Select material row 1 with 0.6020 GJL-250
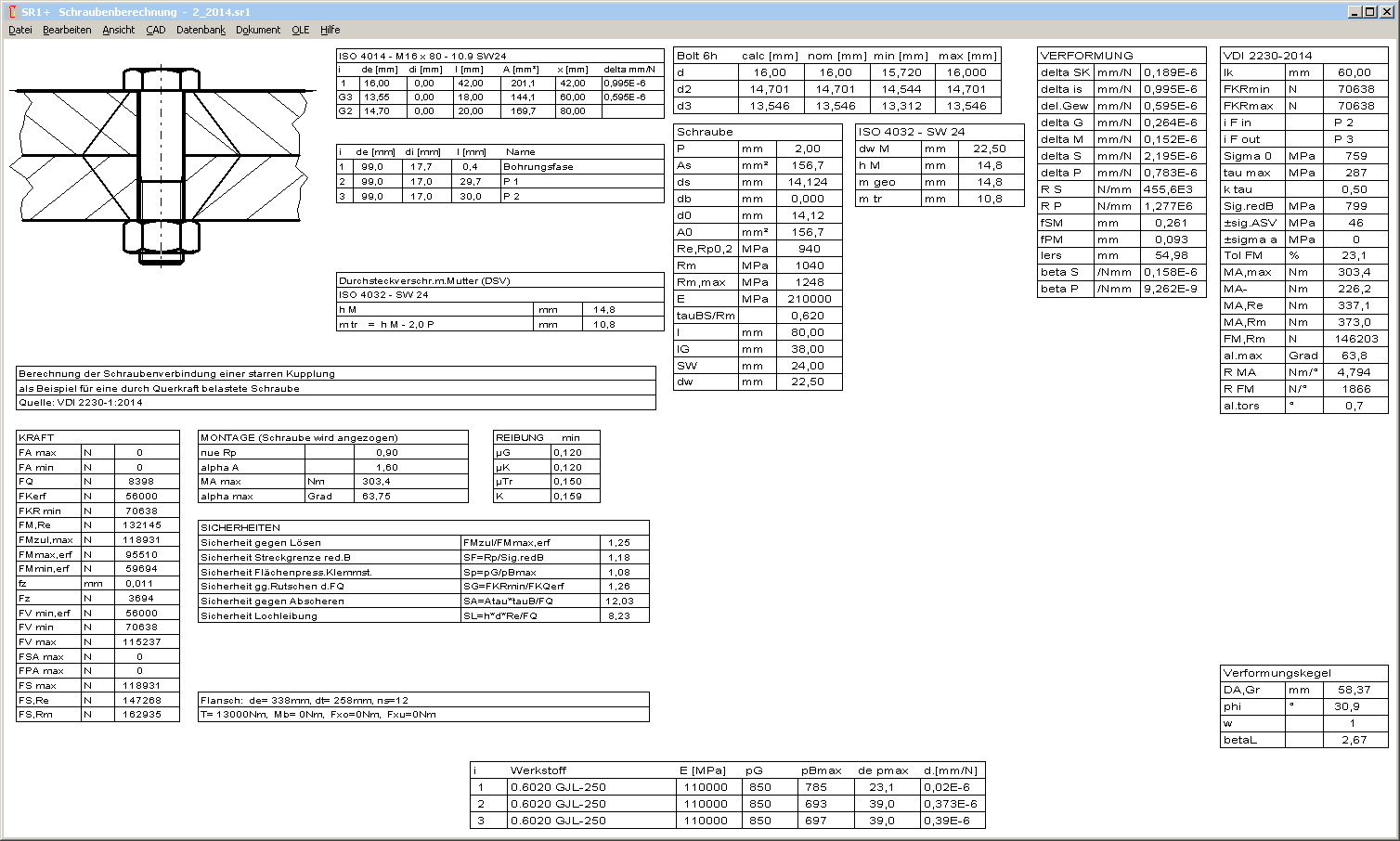 coord(557,786)
